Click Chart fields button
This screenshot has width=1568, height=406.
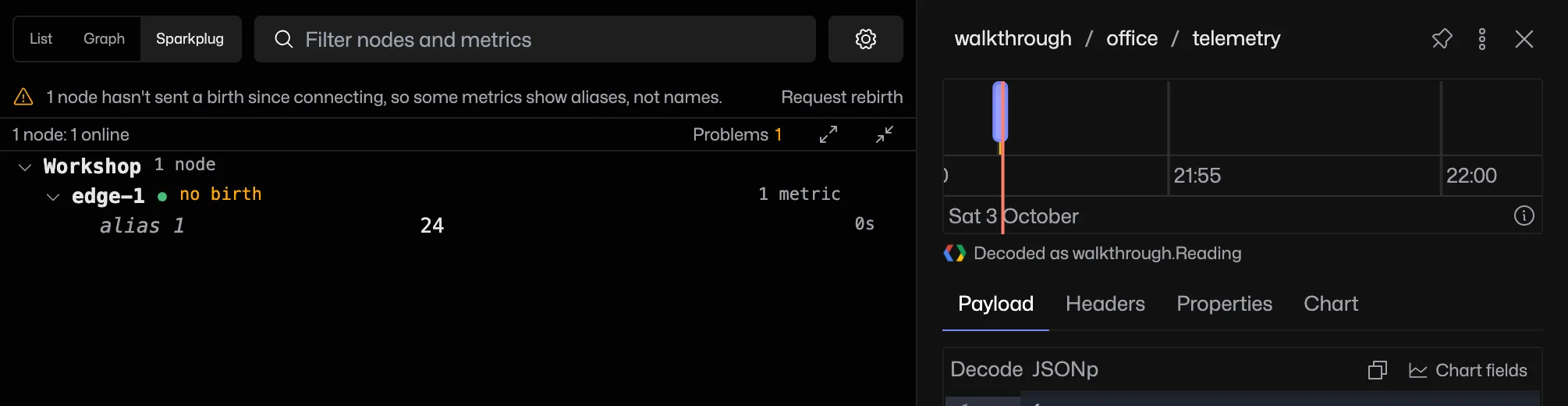pyautogui.click(x=1467, y=370)
